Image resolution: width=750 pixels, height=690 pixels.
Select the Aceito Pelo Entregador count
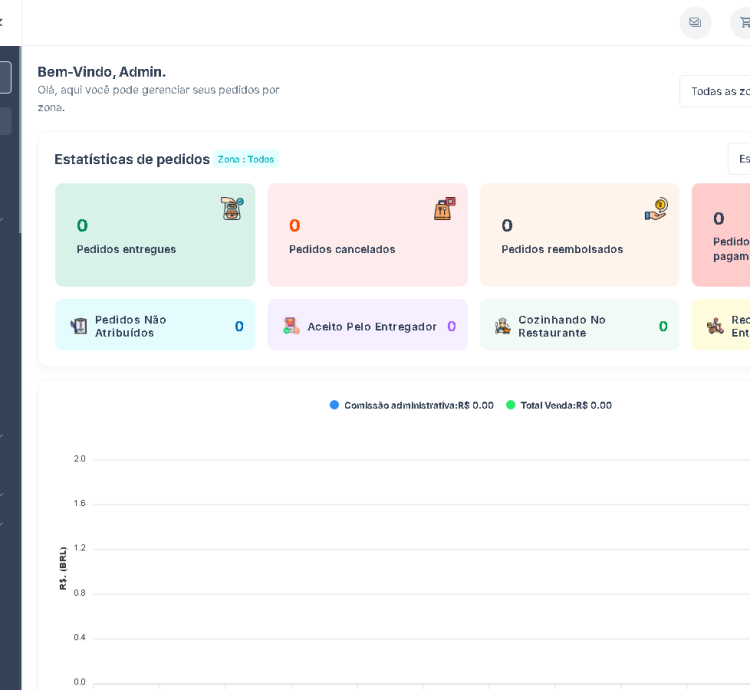coord(451,326)
